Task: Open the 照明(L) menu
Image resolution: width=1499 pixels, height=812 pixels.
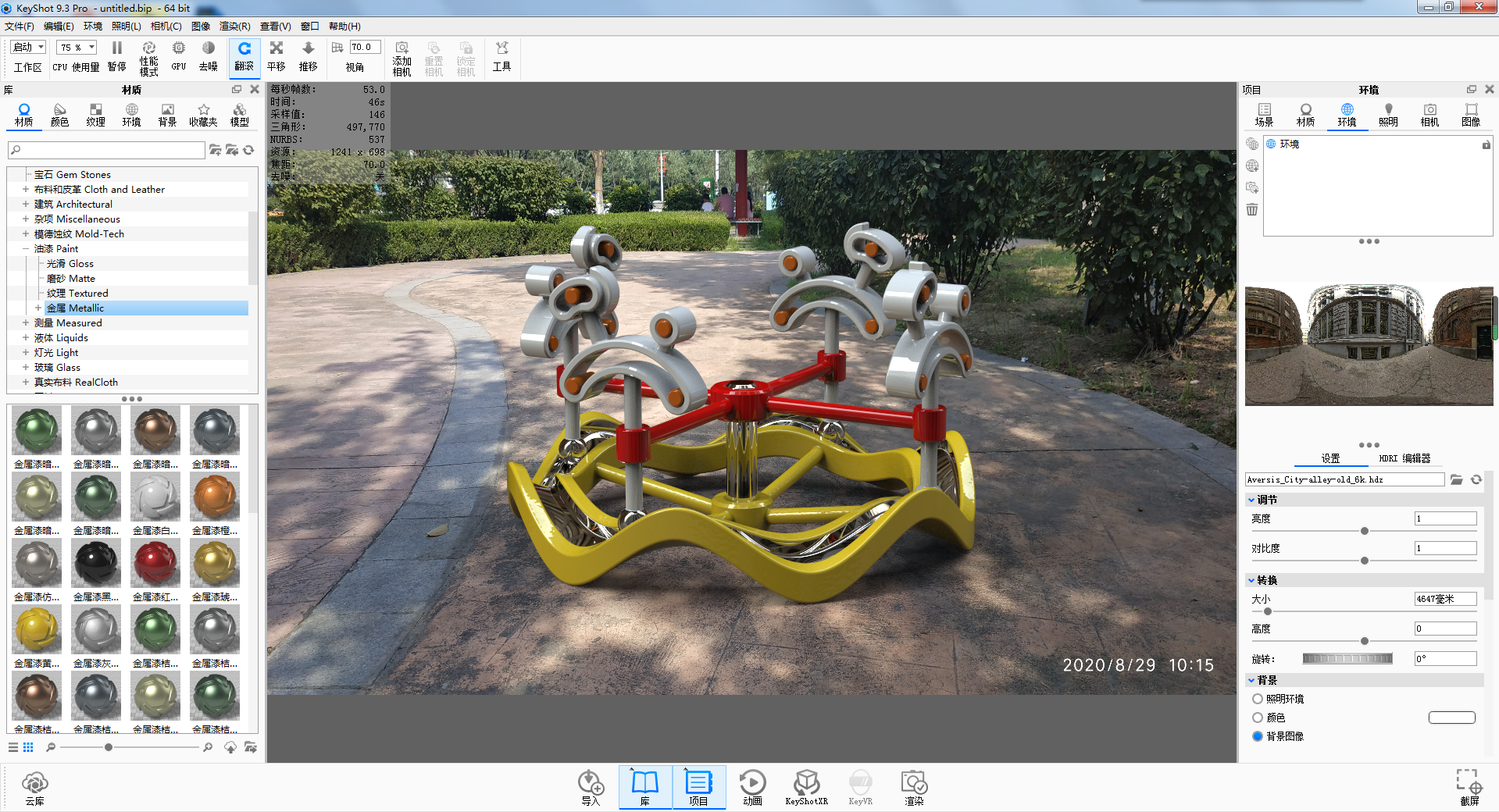Action: pyautogui.click(x=127, y=27)
